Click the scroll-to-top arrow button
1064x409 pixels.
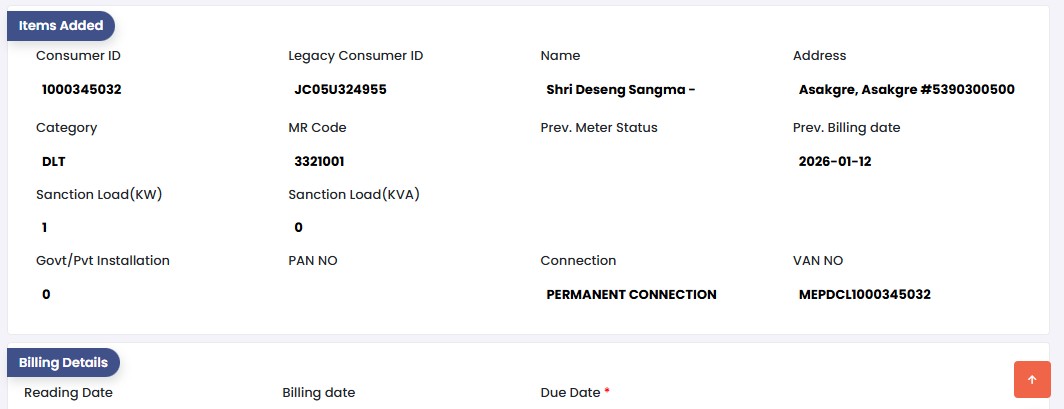(1032, 380)
